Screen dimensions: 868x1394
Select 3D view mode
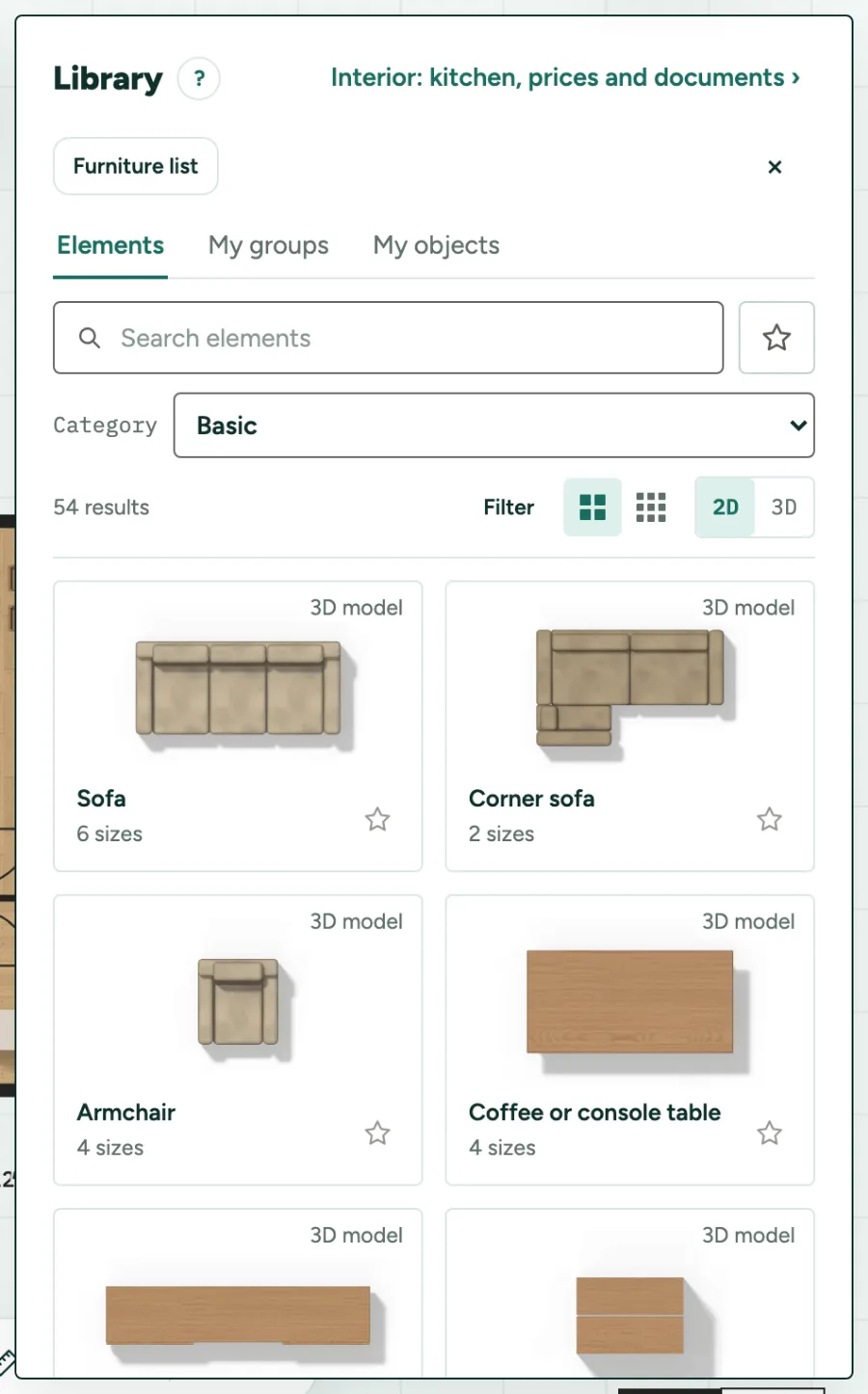(x=784, y=507)
